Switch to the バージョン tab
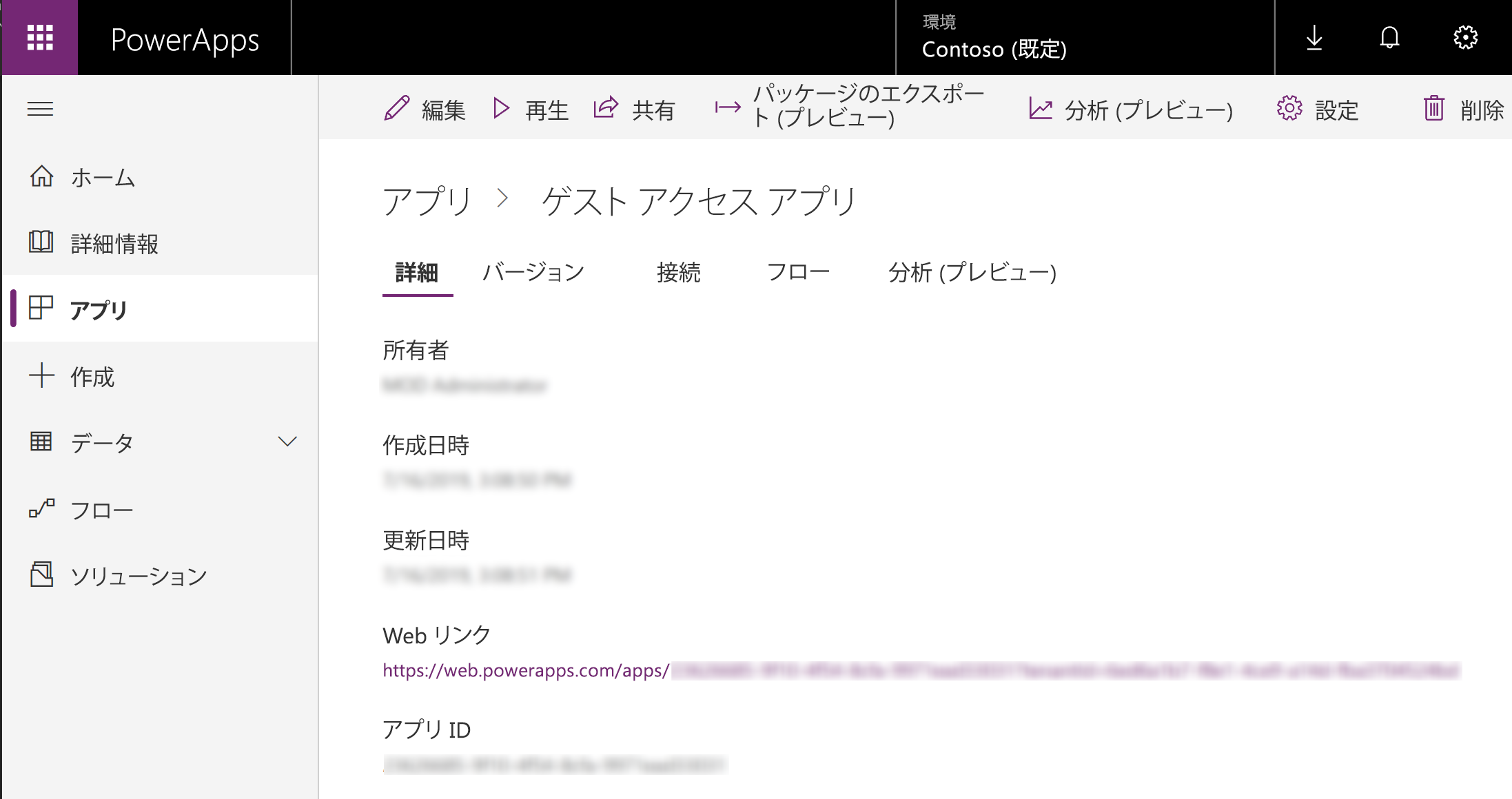Image resolution: width=1512 pixels, height=799 pixels. point(533,272)
